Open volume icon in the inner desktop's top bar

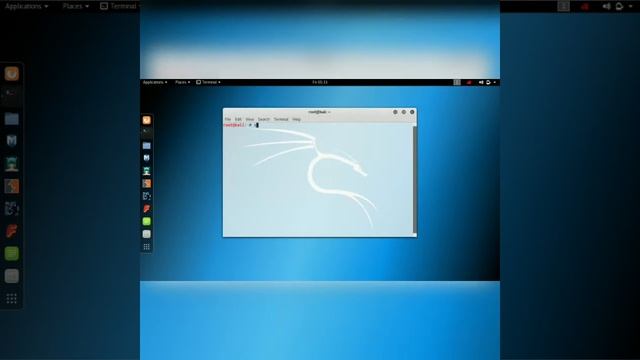(481, 82)
